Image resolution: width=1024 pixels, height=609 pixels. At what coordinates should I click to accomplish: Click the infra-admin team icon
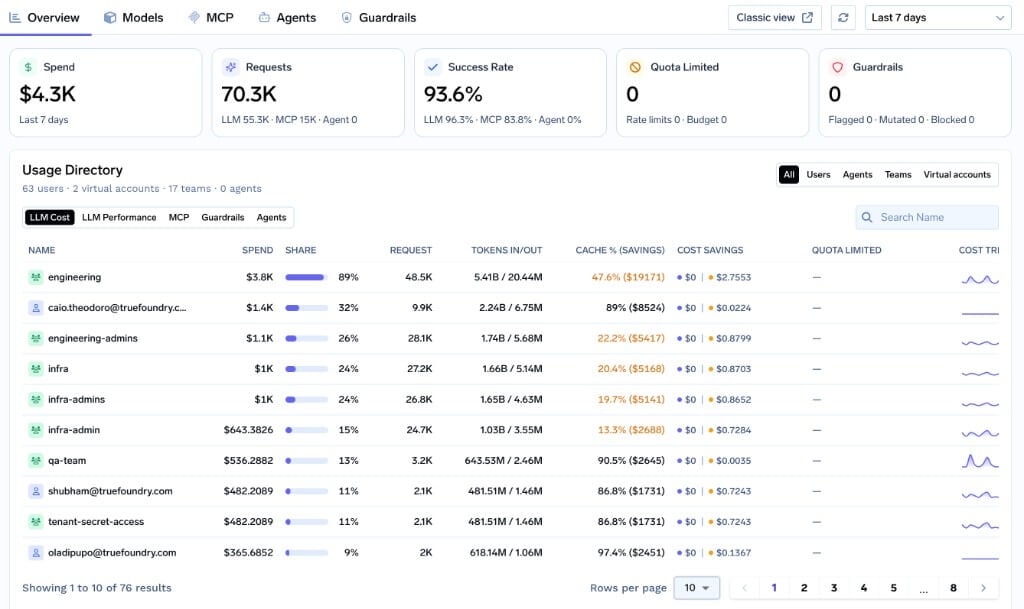[x=36, y=430]
